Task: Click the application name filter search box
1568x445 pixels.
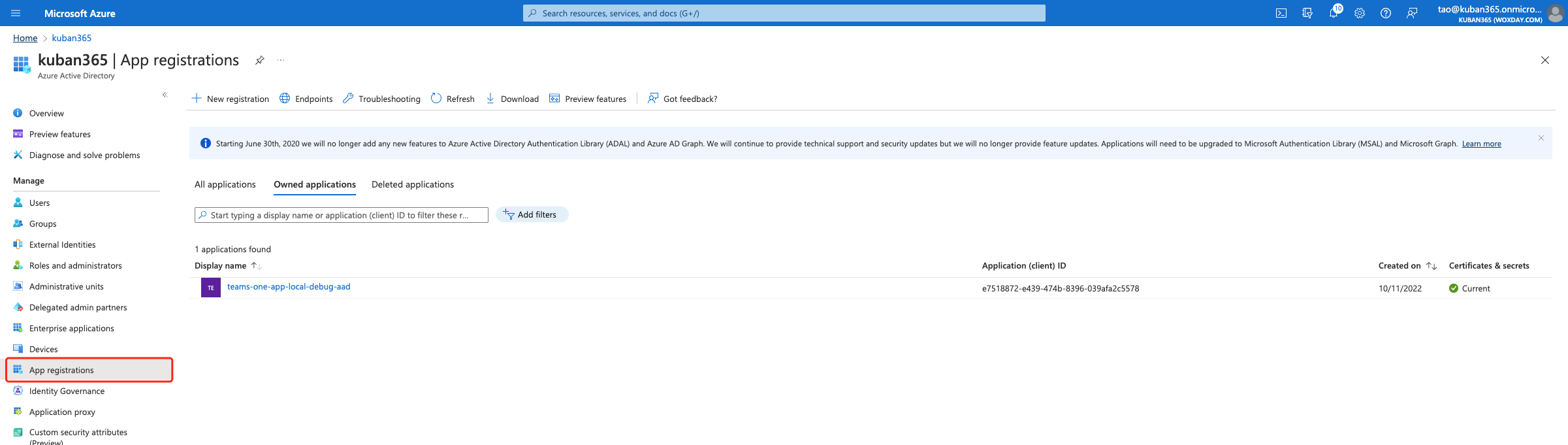Action: tap(341, 215)
